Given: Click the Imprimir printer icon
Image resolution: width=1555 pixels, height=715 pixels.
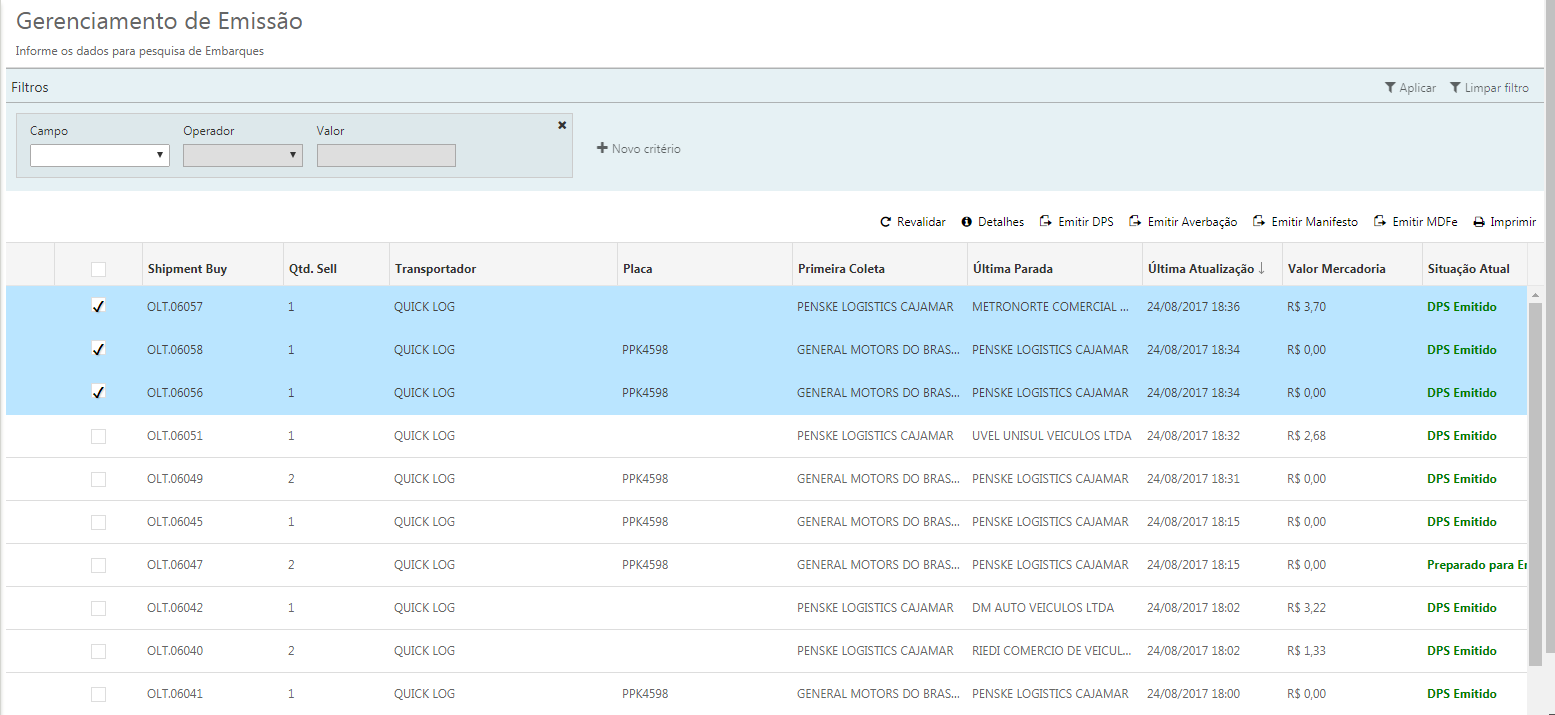Looking at the screenshot, I should 1478,222.
